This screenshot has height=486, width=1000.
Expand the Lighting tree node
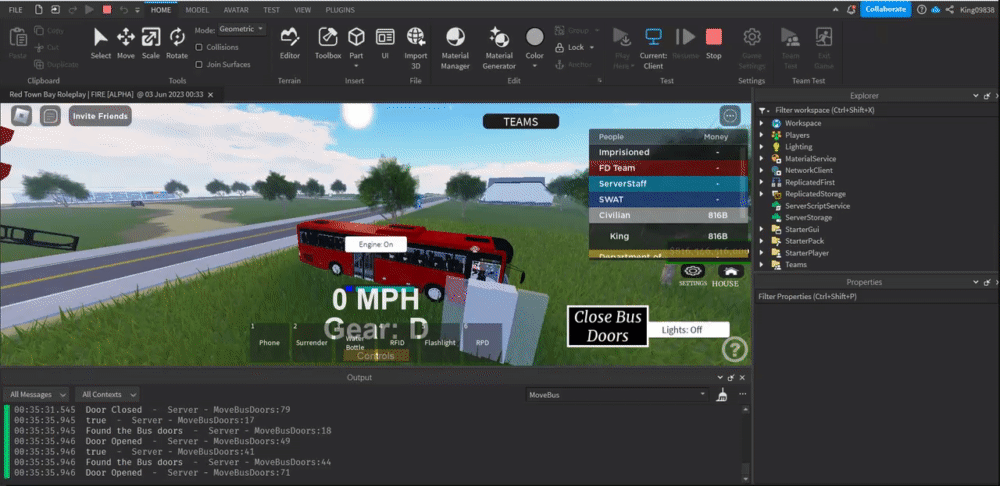pos(761,147)
